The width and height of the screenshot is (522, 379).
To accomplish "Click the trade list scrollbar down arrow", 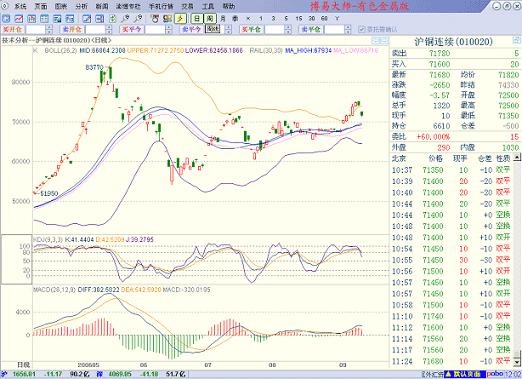I will point(517,362).
